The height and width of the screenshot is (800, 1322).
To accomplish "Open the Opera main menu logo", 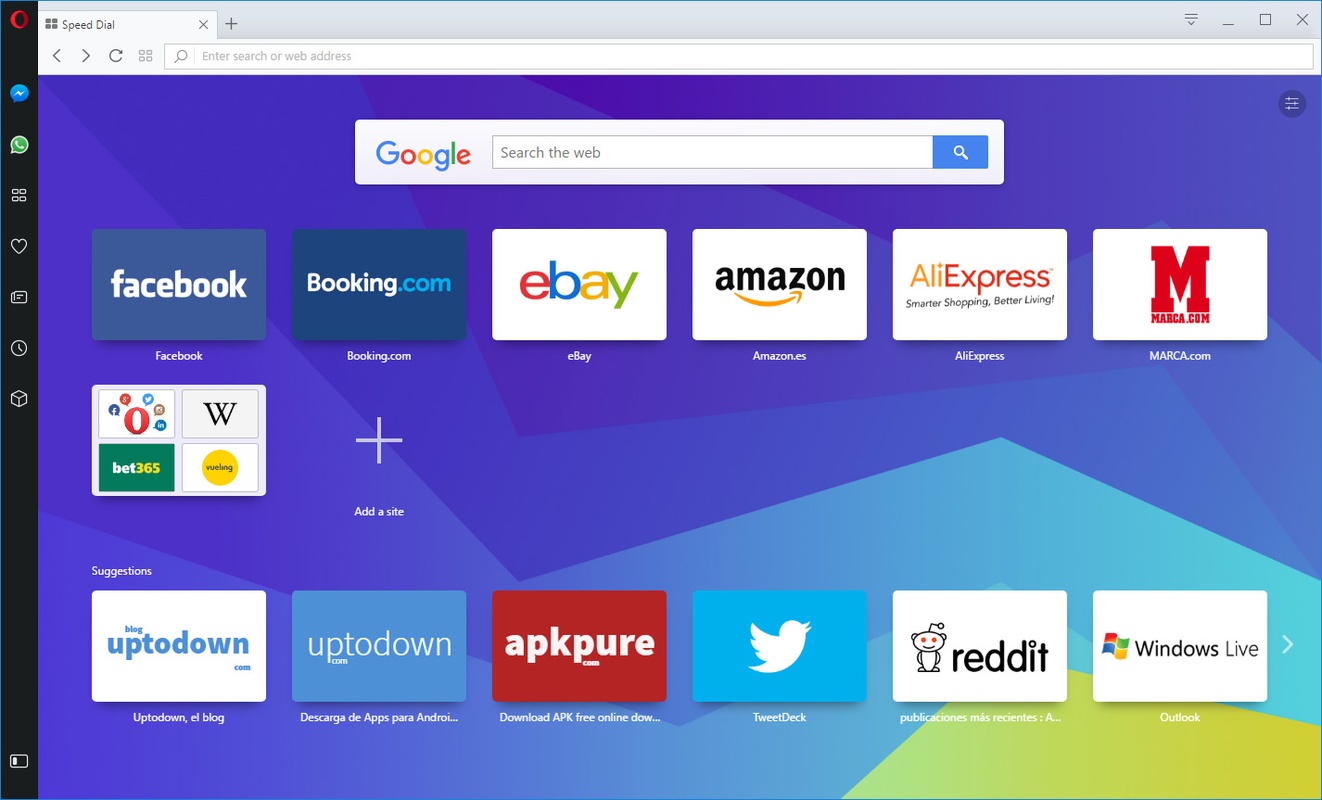I will [19, 21].
